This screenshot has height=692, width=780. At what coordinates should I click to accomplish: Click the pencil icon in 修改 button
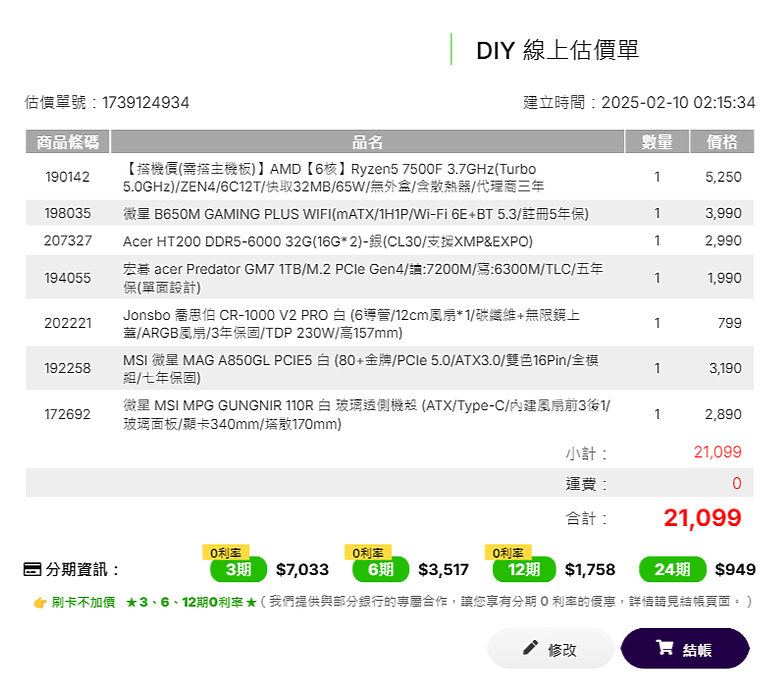(530, 647)
